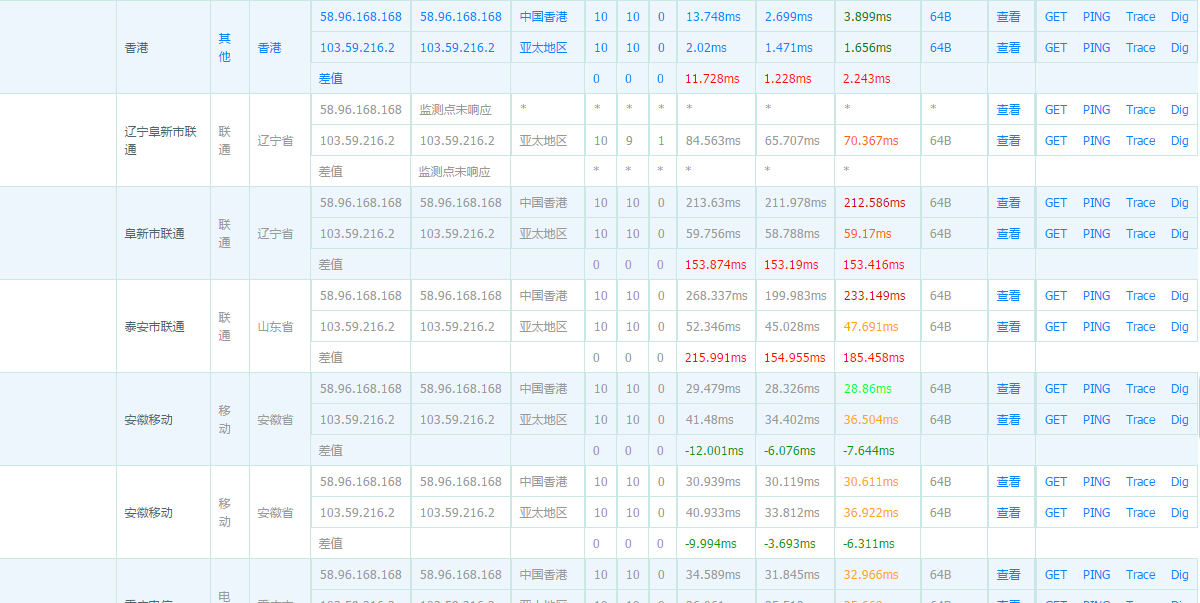Click the 65.707ms value
The width and height of the screenshot is (1200, 603).
(x=794, y=141)
